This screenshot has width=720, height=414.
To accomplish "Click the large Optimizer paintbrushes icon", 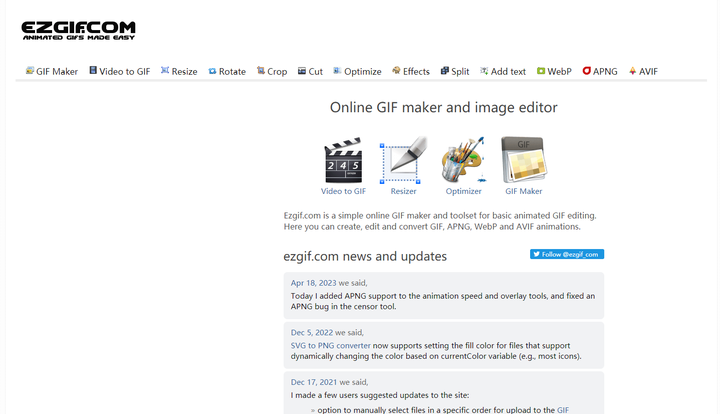I will click(x=463, y=160).
